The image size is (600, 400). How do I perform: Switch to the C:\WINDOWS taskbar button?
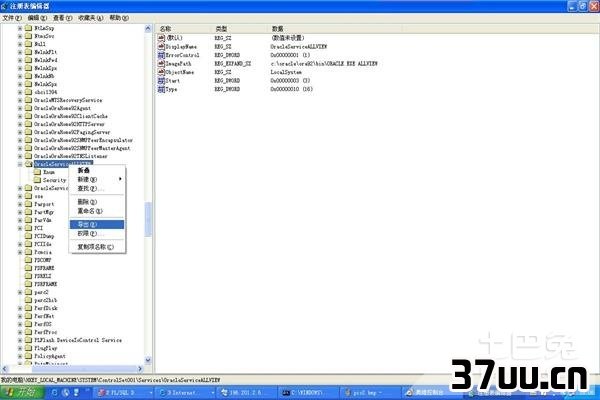[x=308, y=393]
